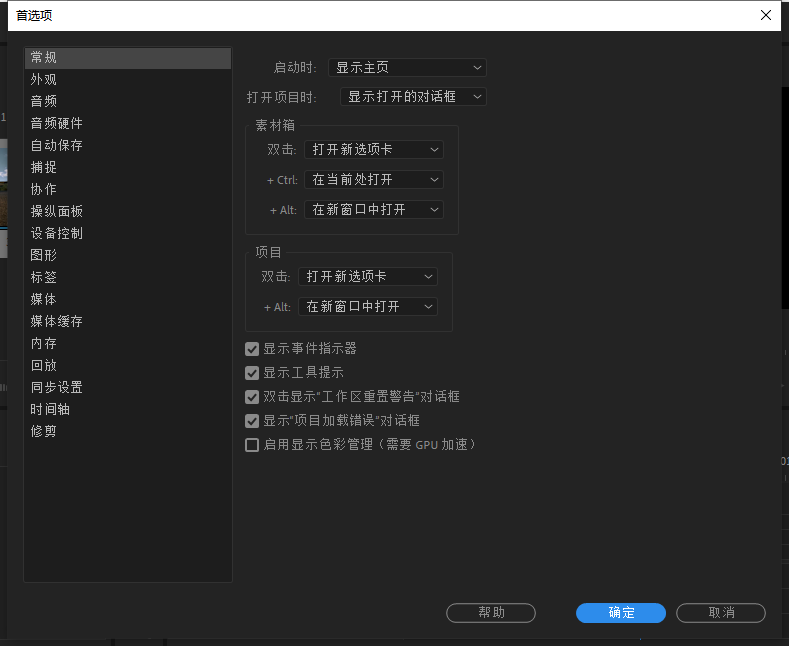Open 素材箱 + Alt dropdown 在新窗口中打开

[x=374, y=210]
